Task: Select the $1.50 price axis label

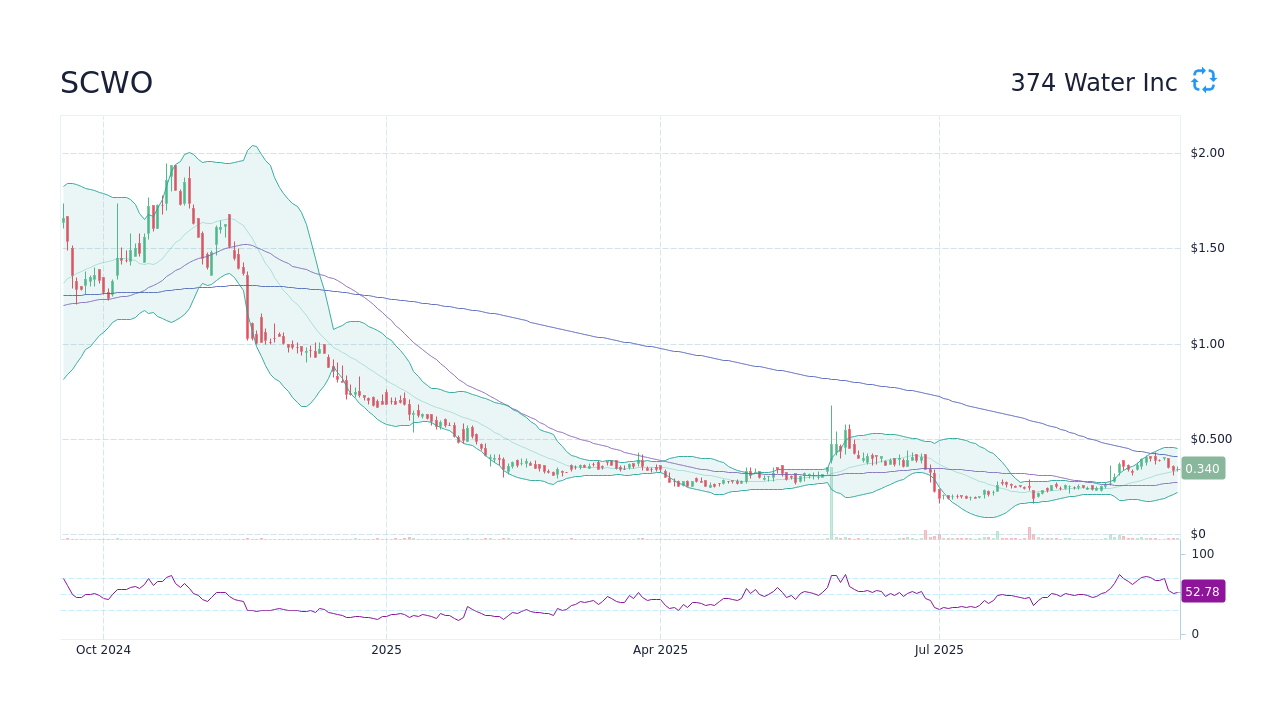Action: (1206, 248)
